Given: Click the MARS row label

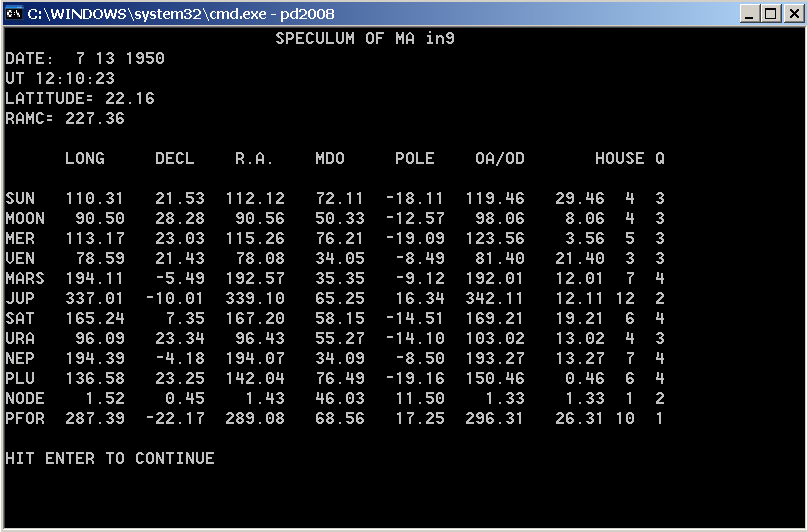Looking at the screenshot, I should click(25, 279).
